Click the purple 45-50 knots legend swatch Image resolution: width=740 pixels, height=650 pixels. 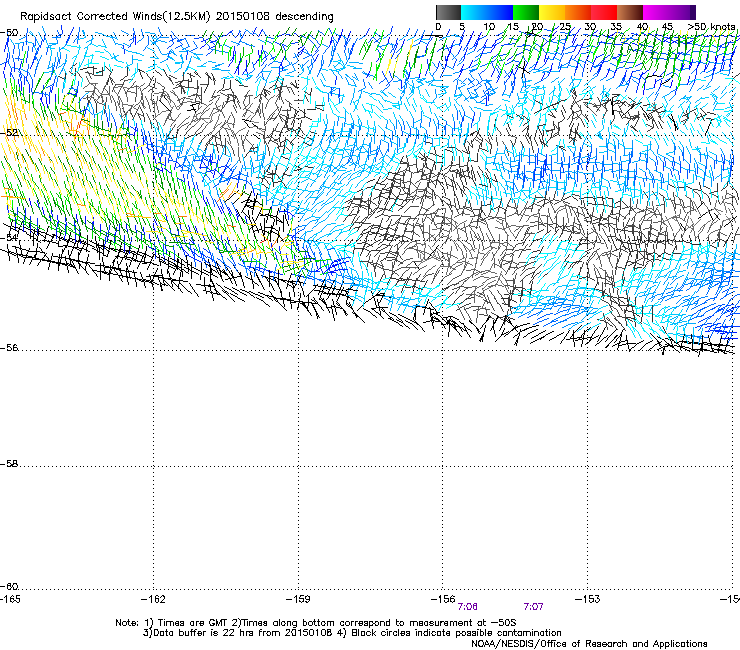coord(682,12)
